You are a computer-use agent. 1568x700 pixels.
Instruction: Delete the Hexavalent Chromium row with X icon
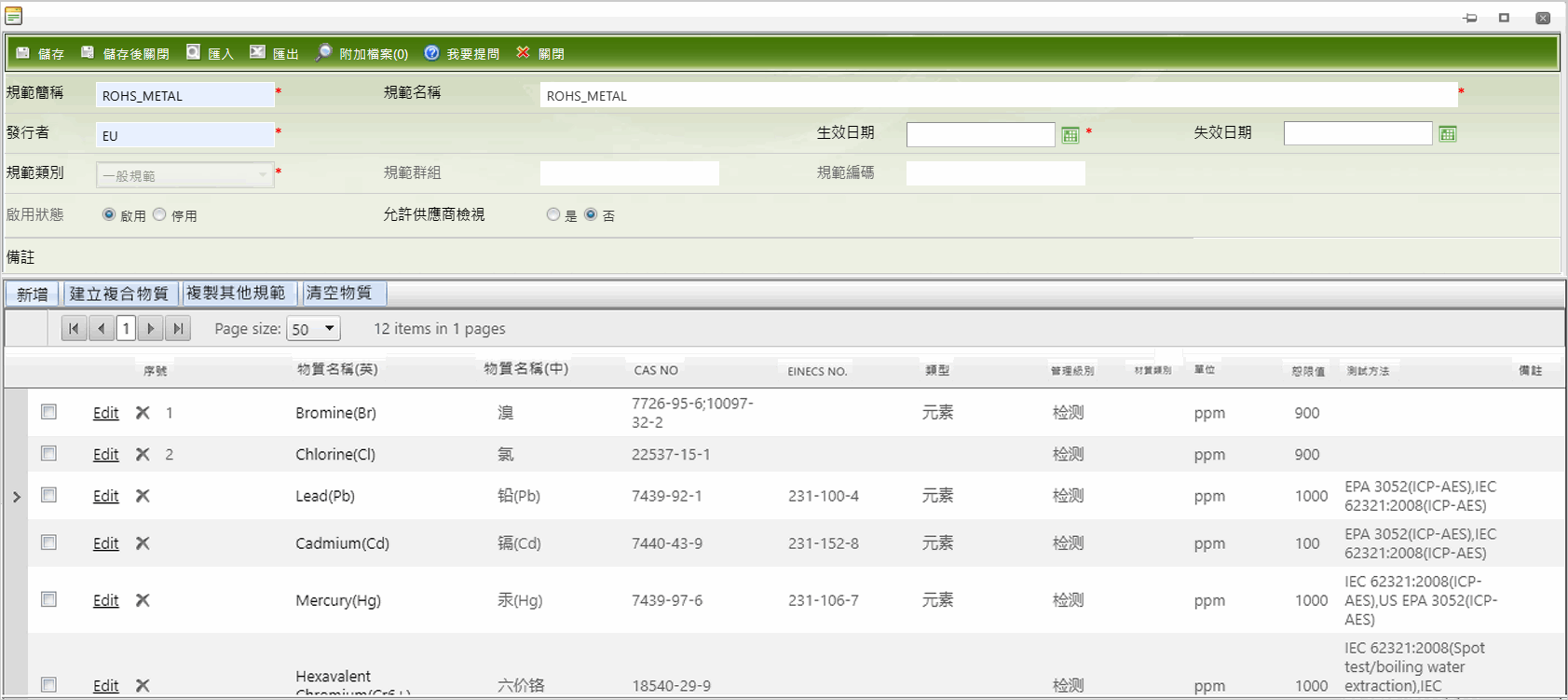click(x=143, y=685)
